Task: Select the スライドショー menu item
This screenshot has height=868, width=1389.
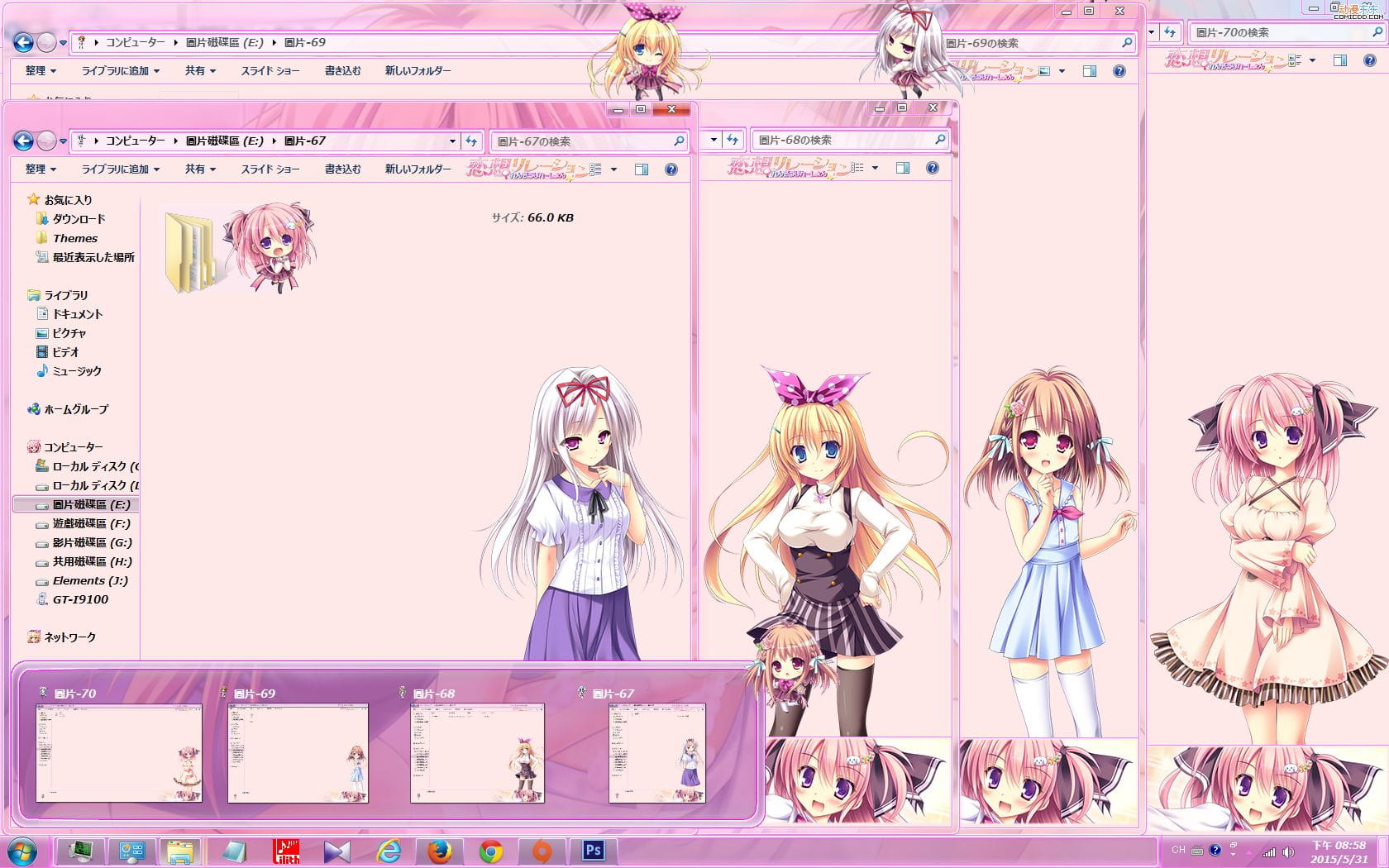Action: (269, 169)
